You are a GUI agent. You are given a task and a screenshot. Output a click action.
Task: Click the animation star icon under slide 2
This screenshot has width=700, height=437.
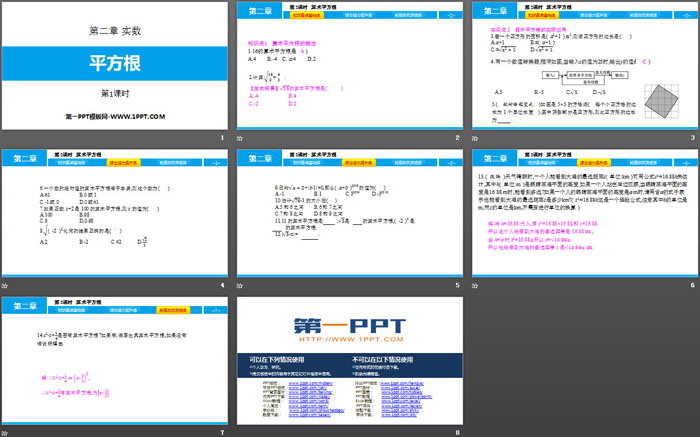coord(240,138)
